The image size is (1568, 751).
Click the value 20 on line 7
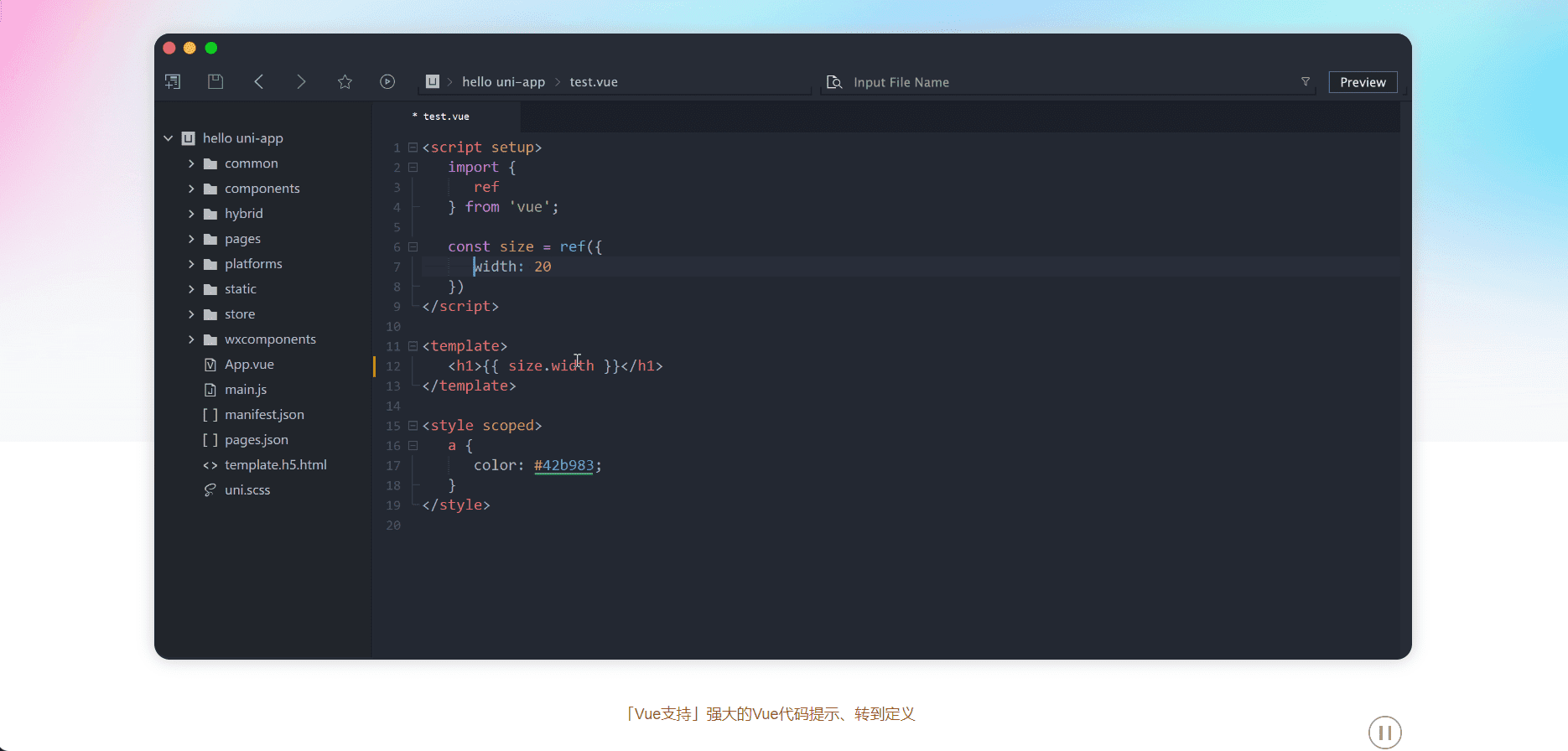click(543, 267)
